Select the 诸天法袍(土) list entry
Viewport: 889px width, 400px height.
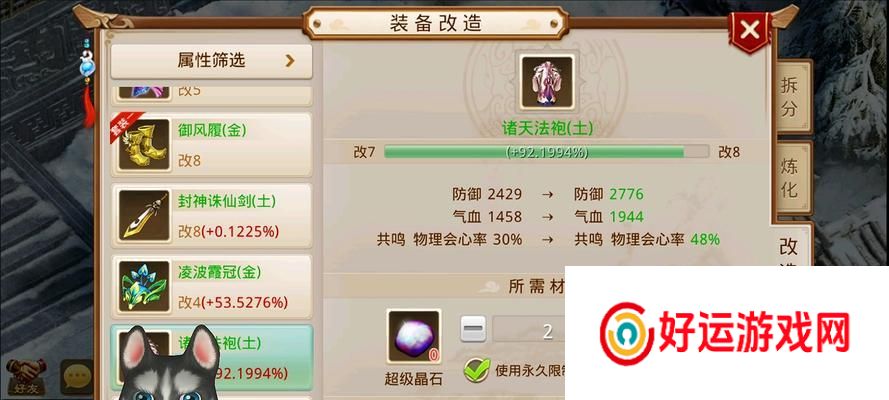click(x=211, y=358)
